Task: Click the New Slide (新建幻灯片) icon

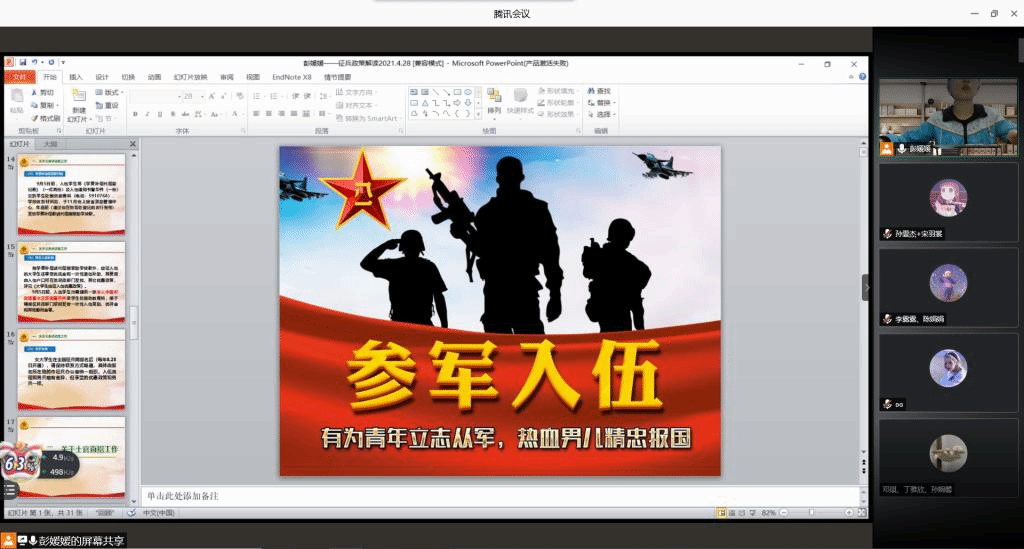Action: 79,103
